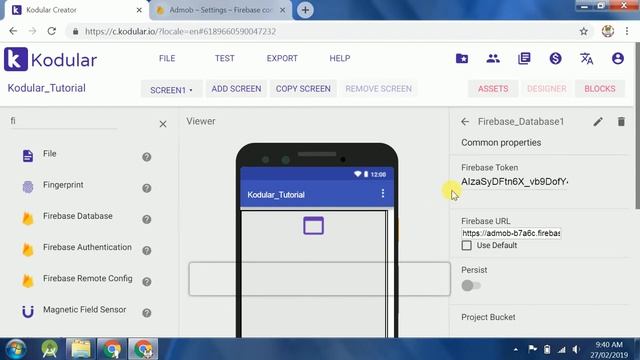Show help for Firebase Authentication
The height and width of the screenshot is (360, 640).
point(147,251)
